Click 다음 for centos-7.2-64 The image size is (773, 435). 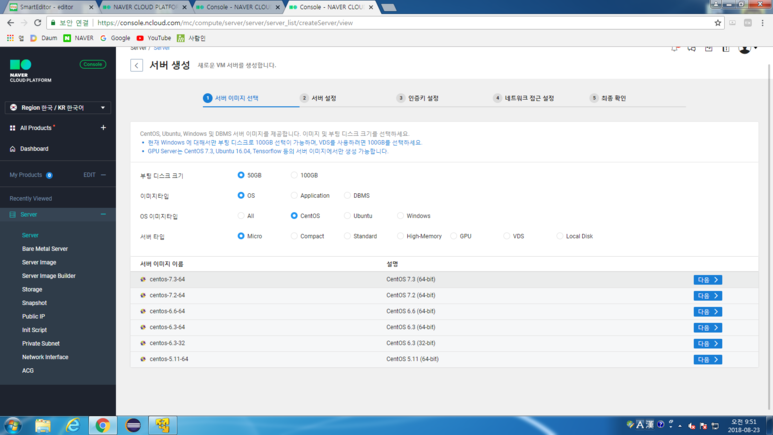pyautogui.click(x=707, y=295)
